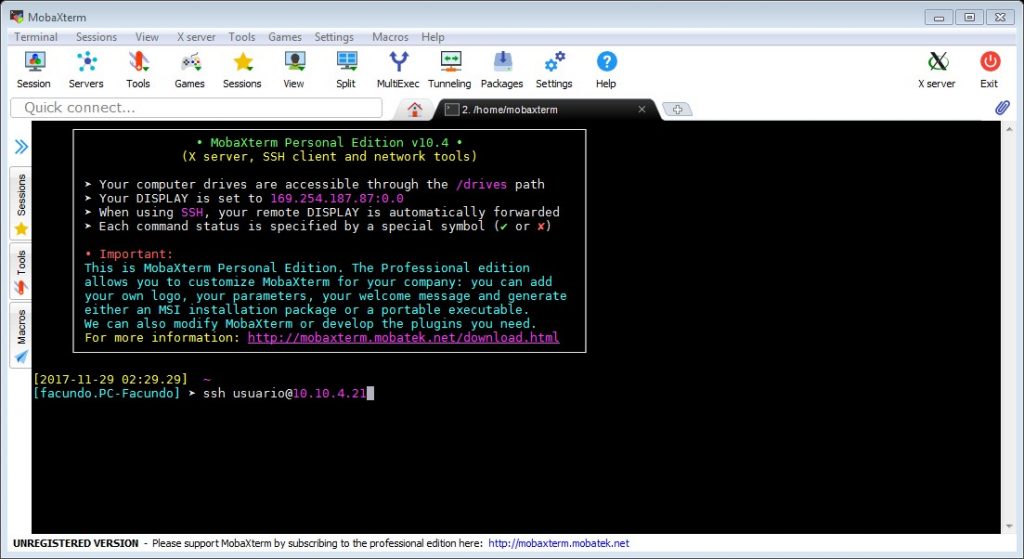Activate the Split terminal icon
Screen dimensions: 1024x559
tap(346, 70)
